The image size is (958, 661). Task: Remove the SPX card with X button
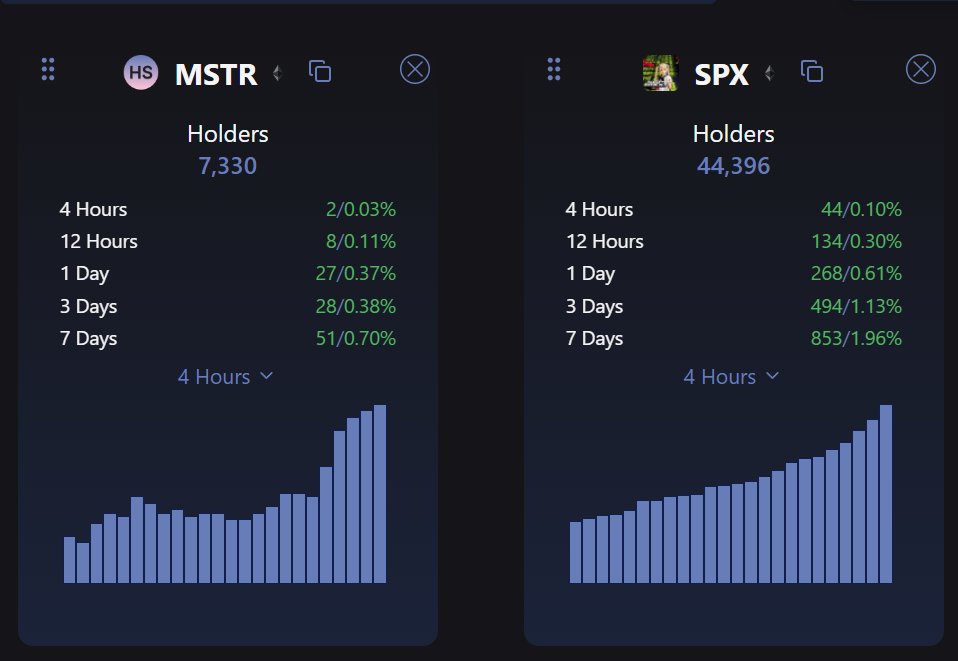[x=921, y=69]
